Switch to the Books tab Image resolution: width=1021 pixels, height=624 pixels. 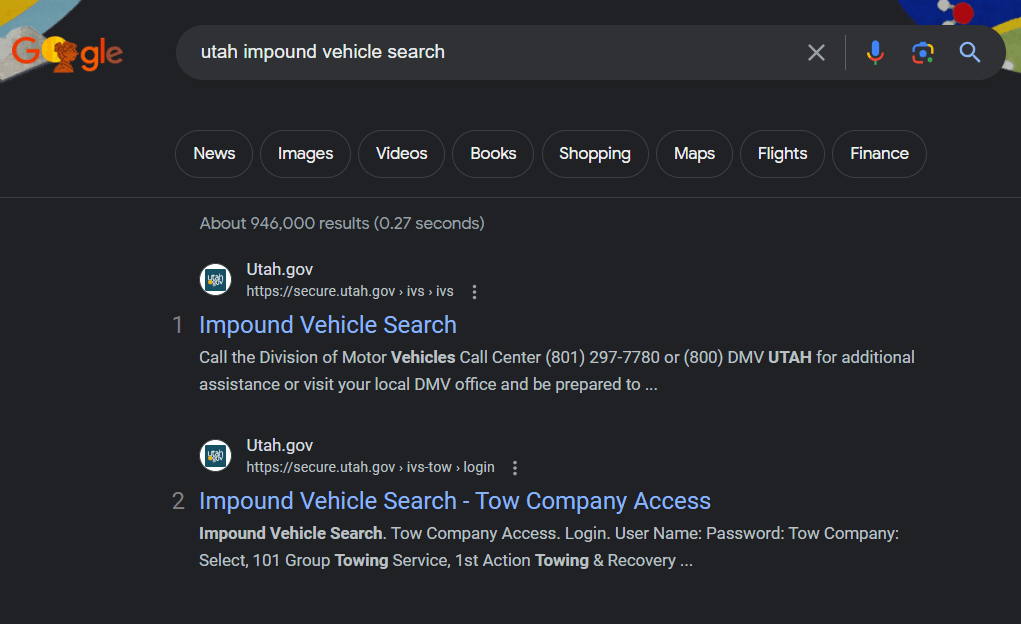point(493,154)
